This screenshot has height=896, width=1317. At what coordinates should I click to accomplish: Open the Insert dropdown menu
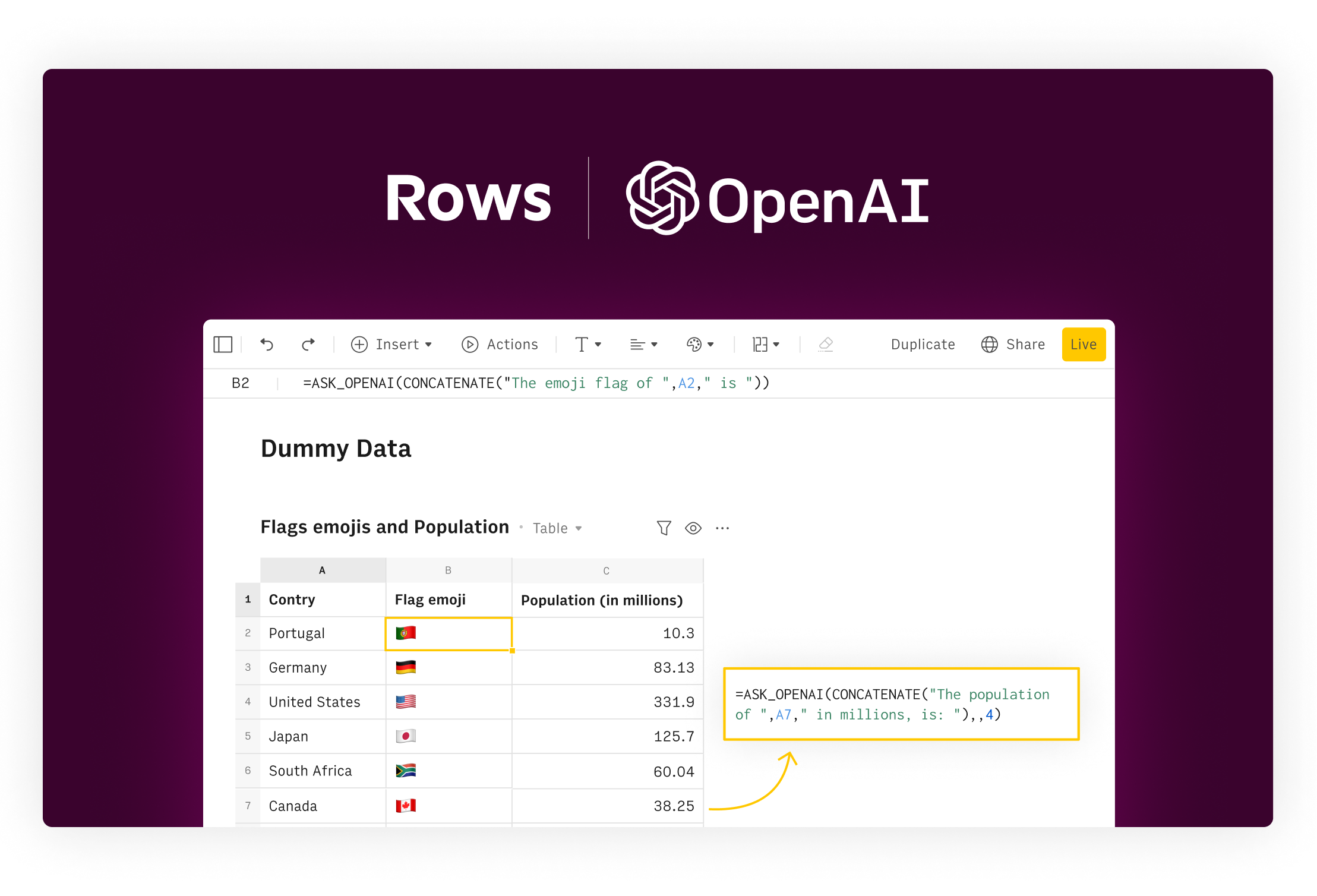pos(392,345)
